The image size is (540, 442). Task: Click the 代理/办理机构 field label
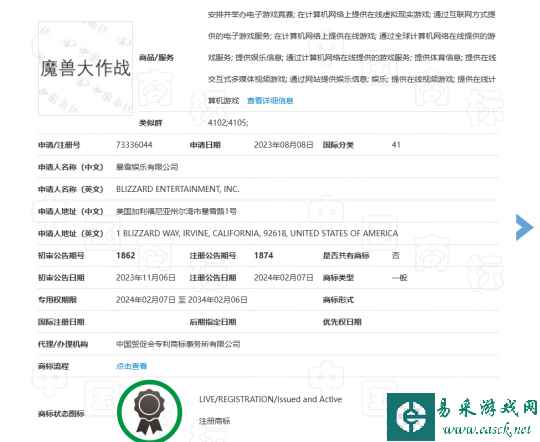tap(63, 344)
